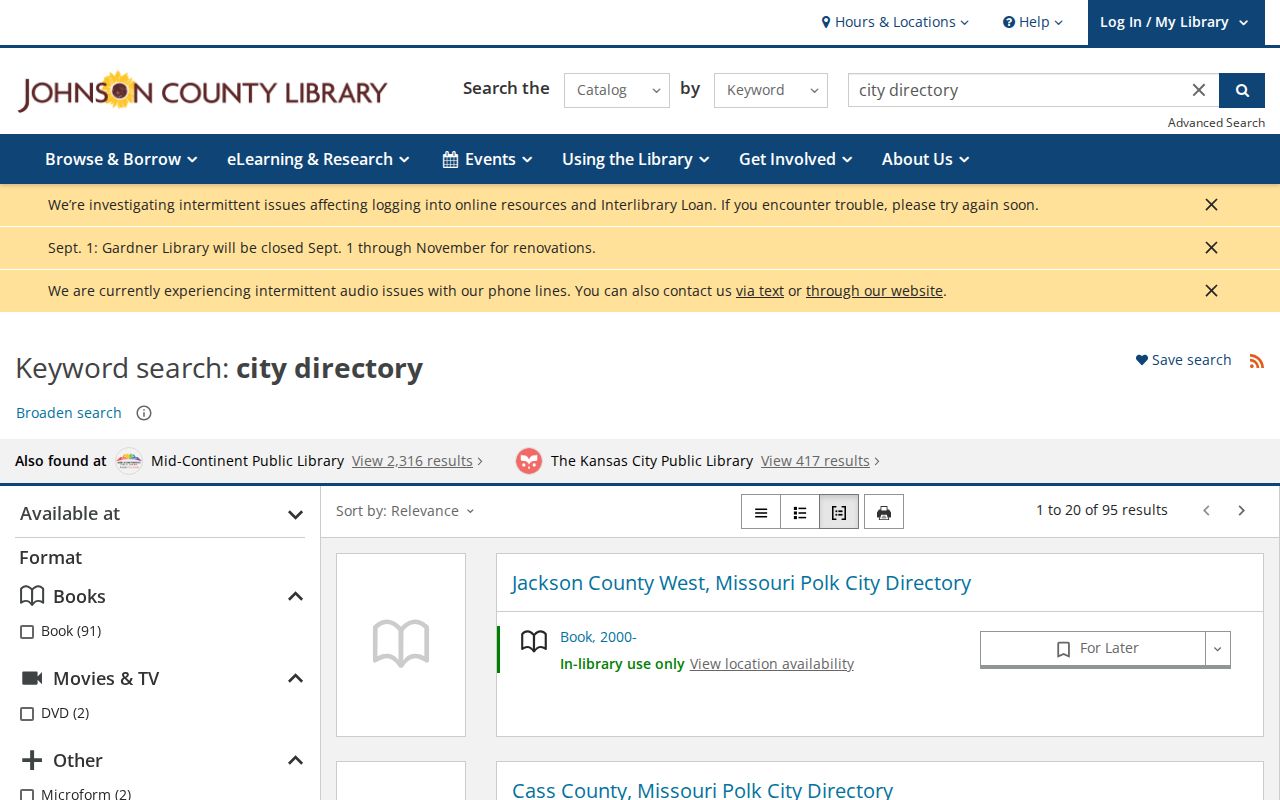This screenshot has height=800, width=1280.
Task: Switch to the compact list view
Action: coord(761,512)
